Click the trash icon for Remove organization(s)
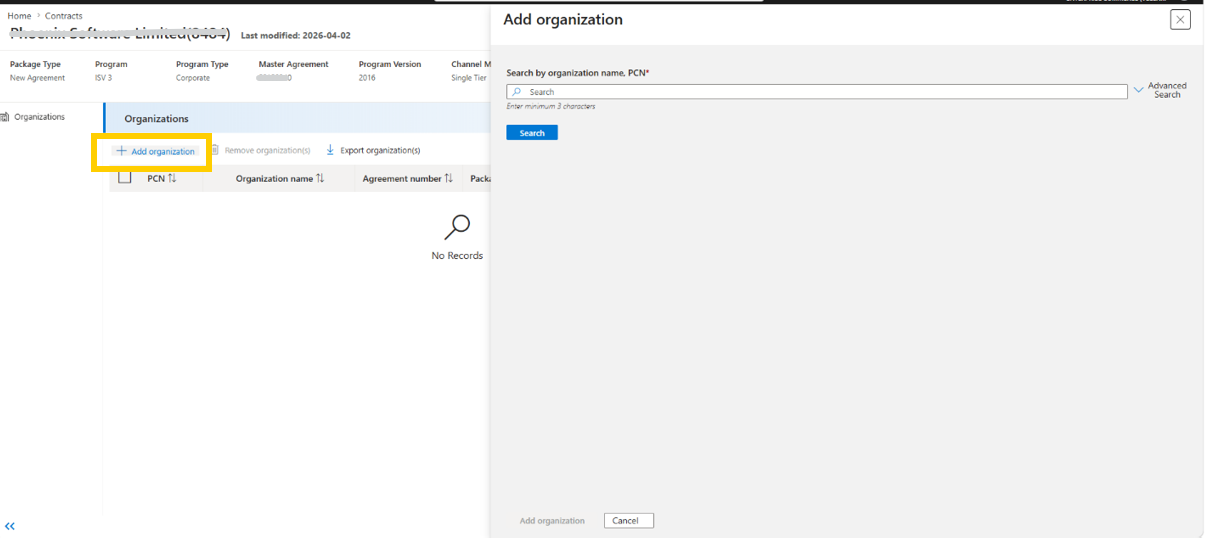 tap(215, 150)
